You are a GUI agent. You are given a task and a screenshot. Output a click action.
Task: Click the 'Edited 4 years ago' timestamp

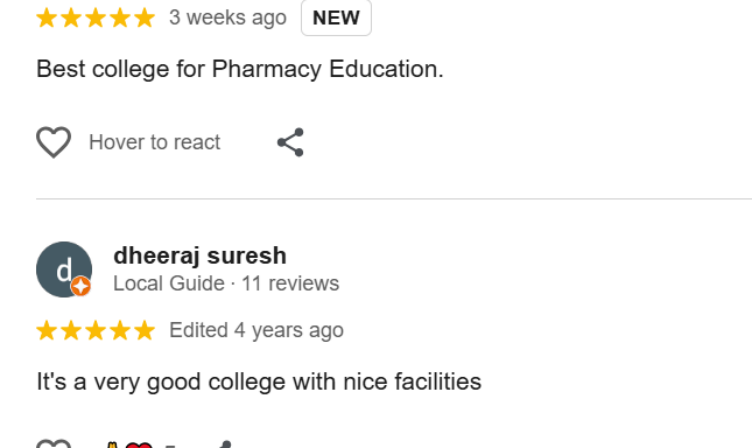(x=256, y=330)
